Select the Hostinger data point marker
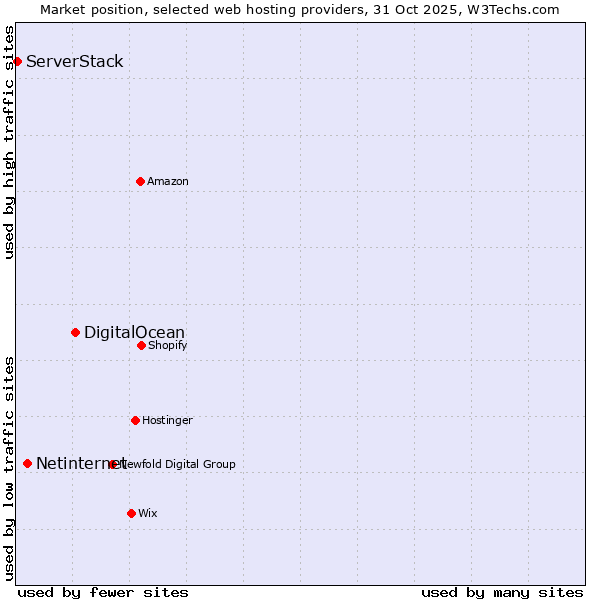This screenshot has height=600, width=600. pyautogui.click(x=135, y=420)
